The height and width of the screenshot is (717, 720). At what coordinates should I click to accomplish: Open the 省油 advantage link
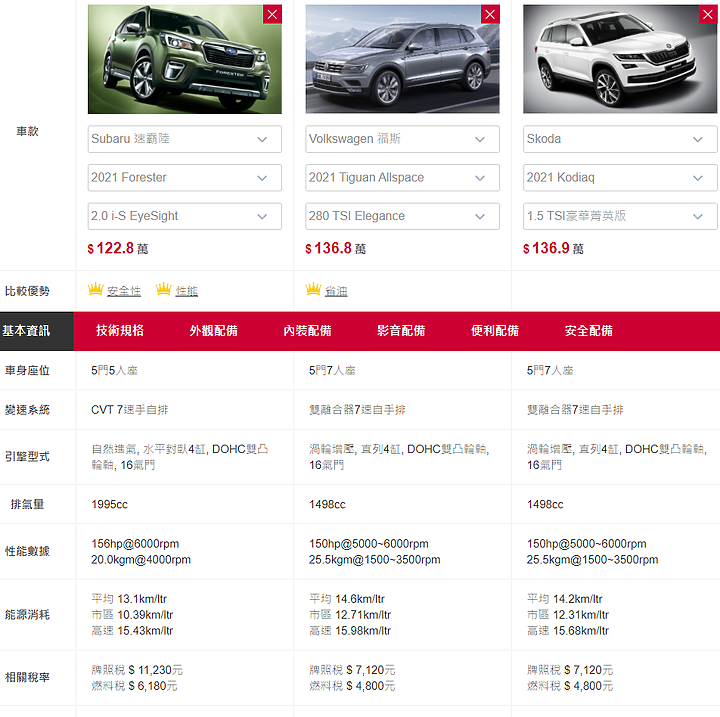336,291
